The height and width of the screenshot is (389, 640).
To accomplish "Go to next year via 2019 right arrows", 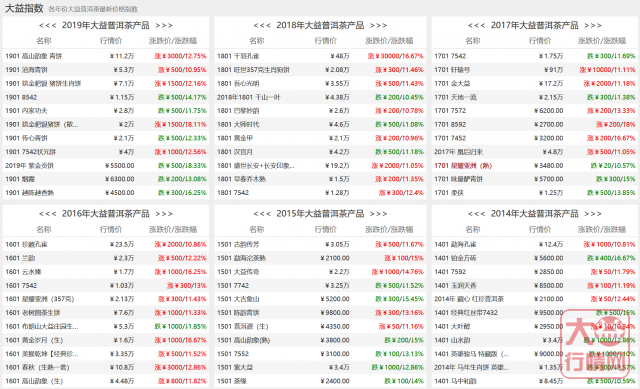I will tap(164, 25).
